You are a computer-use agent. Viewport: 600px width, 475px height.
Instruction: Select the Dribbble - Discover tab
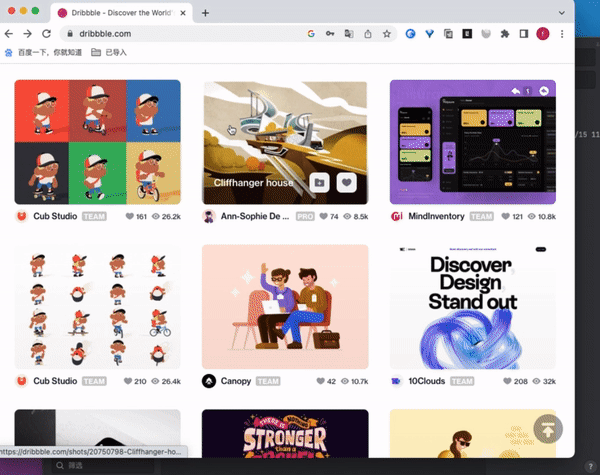pyautogui.click(x=121, y=13)
